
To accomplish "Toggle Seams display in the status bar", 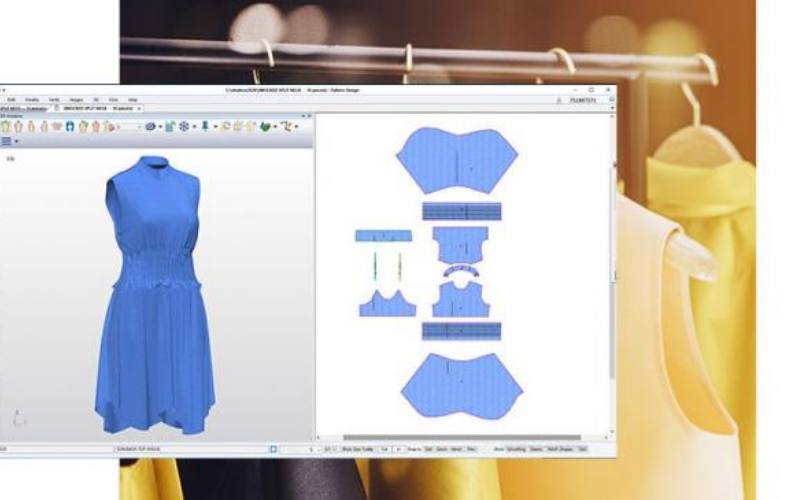I will pyautogui.click(x=536, y=449).
